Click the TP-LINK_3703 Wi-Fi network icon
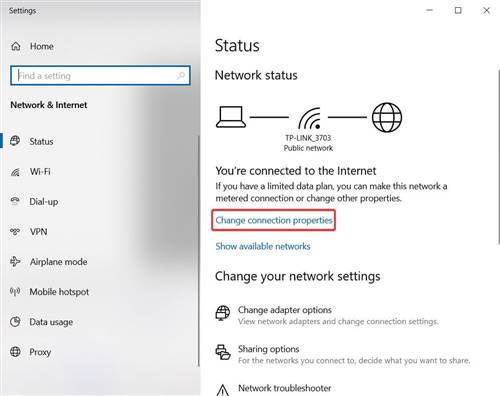This screenshot has width=500, height=396. [x=309, y=118]
